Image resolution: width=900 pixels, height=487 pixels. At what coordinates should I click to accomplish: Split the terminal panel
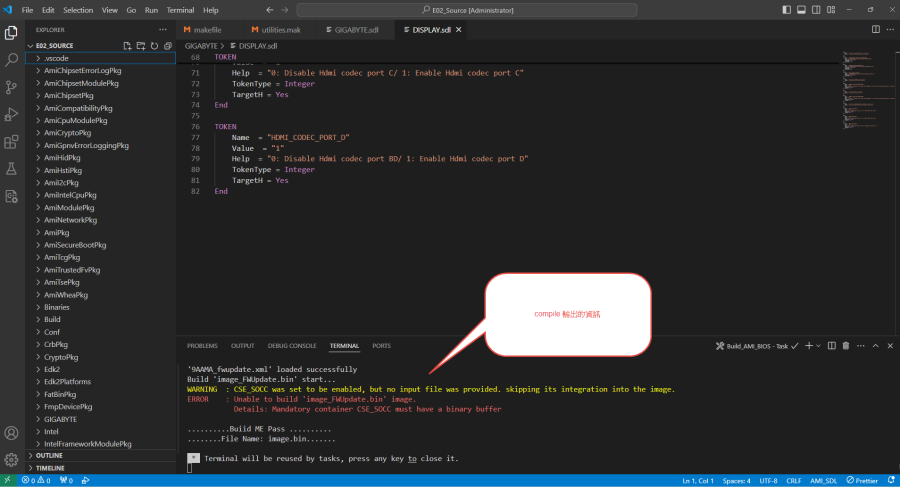click(x=831, y=346)
